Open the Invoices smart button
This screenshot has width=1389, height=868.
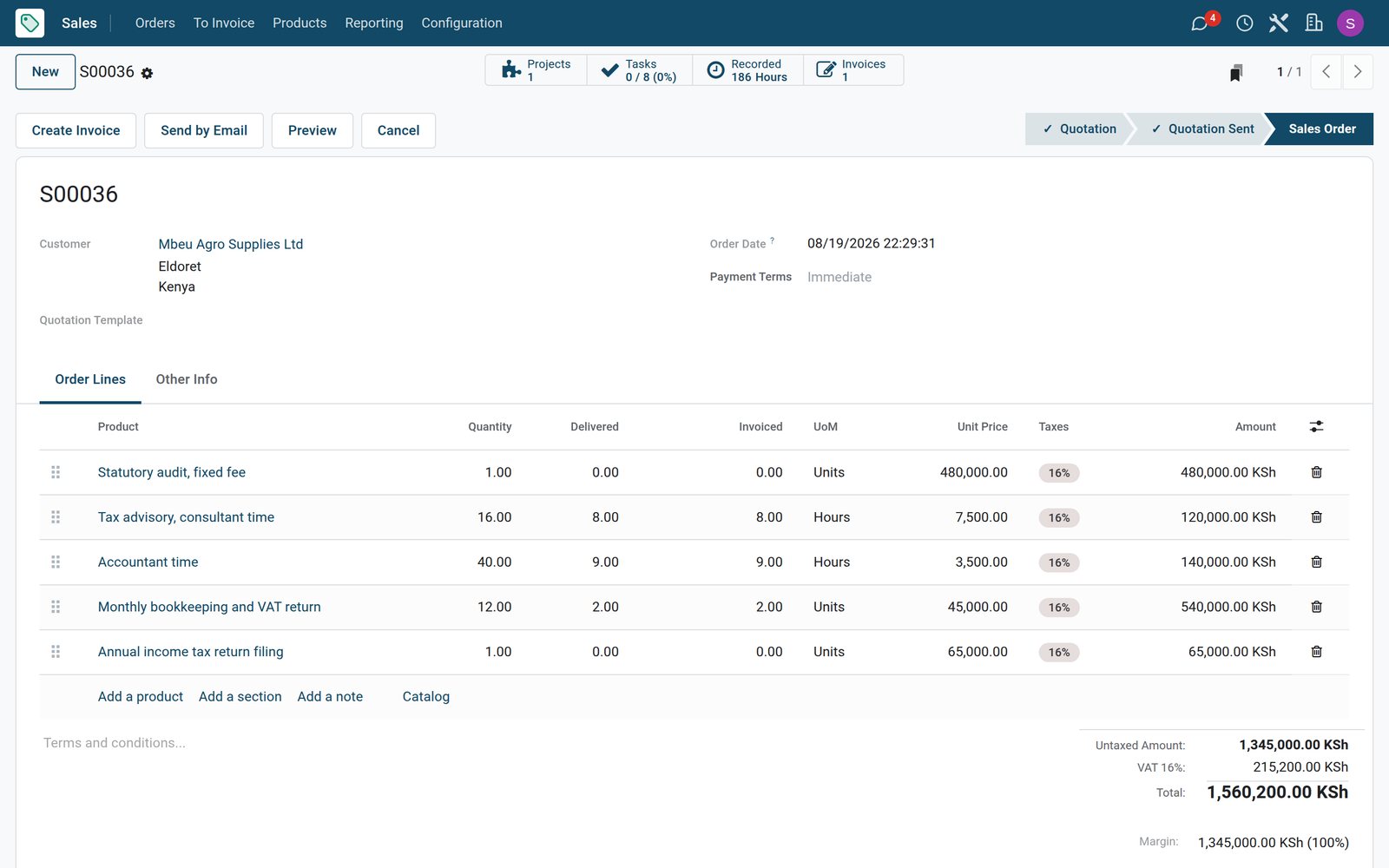click(x=853, y=70)
